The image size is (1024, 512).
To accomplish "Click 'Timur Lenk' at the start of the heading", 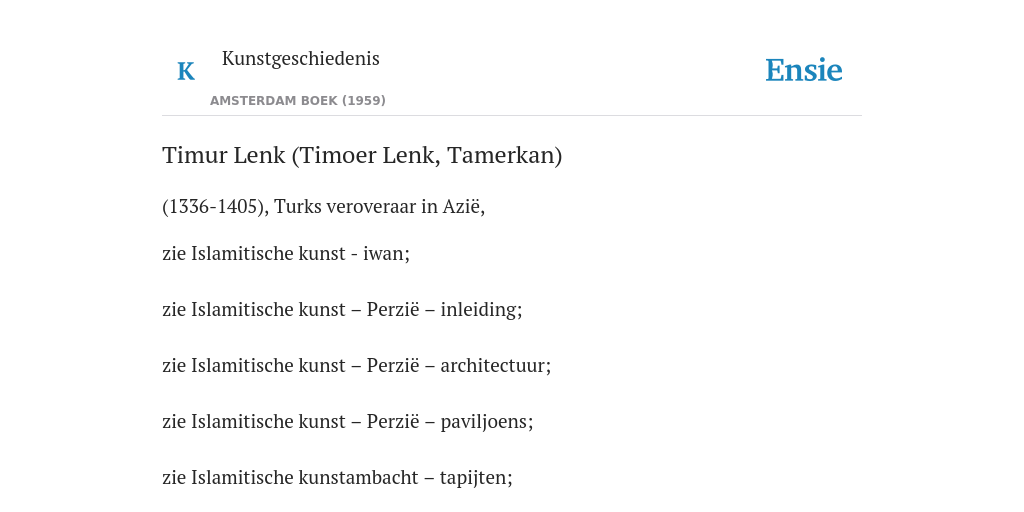I will [x=224, y=155].
